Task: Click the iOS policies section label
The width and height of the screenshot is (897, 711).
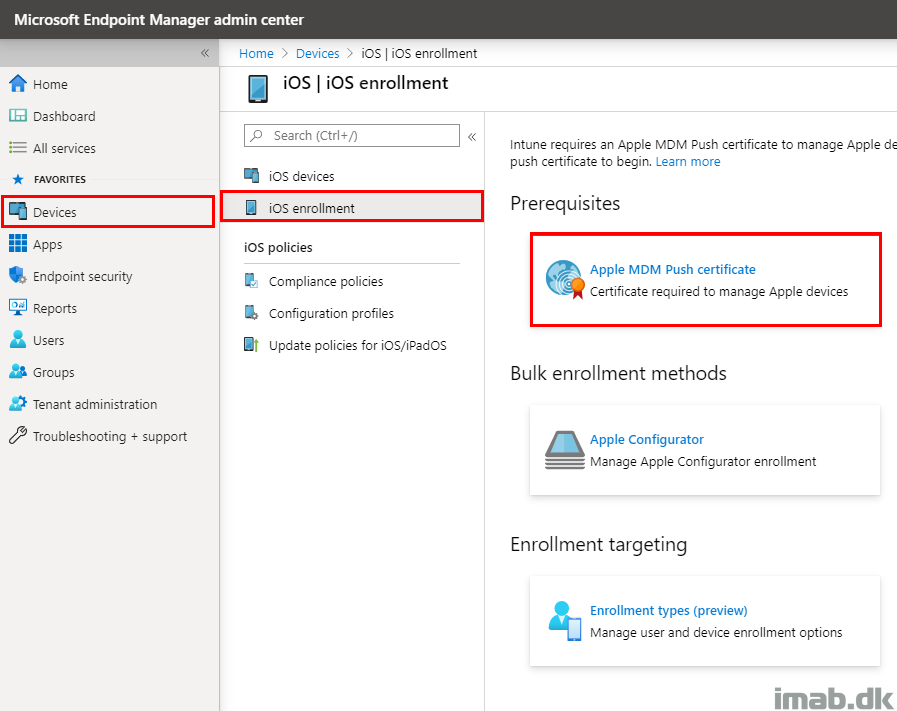Action: click(278, 248)
